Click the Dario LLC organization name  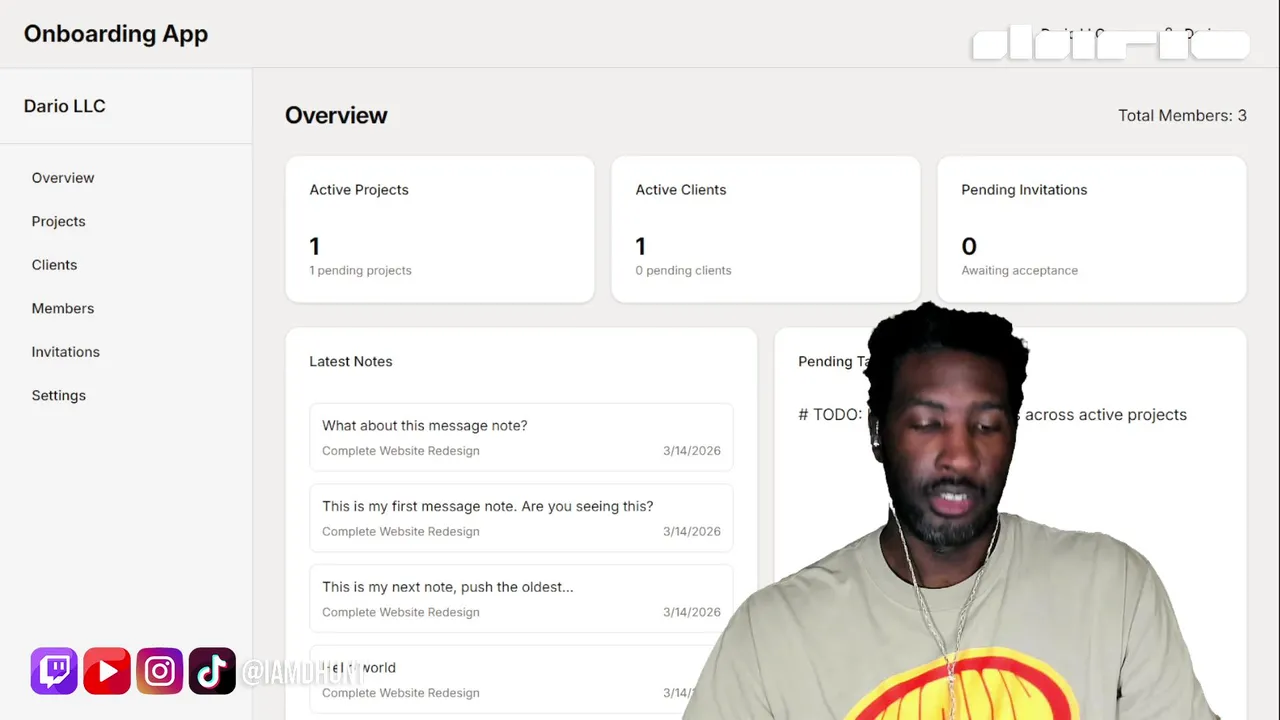(x=65, y=106)
